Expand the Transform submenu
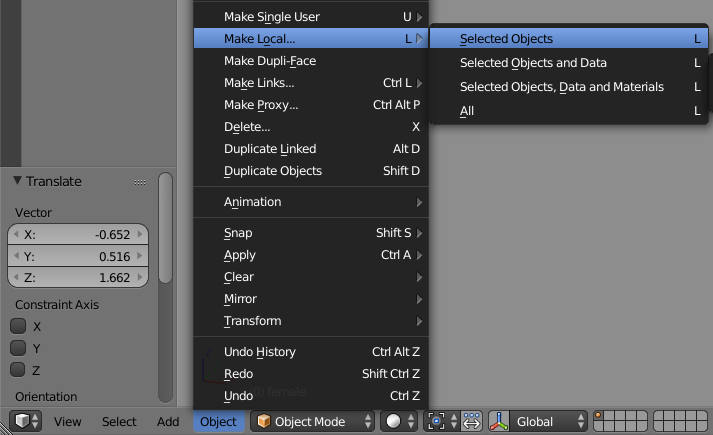 pos(311,320)
